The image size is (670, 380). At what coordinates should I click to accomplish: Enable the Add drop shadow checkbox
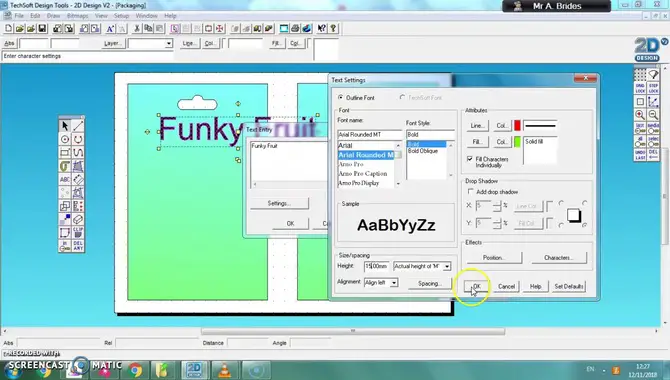(470, 191)
